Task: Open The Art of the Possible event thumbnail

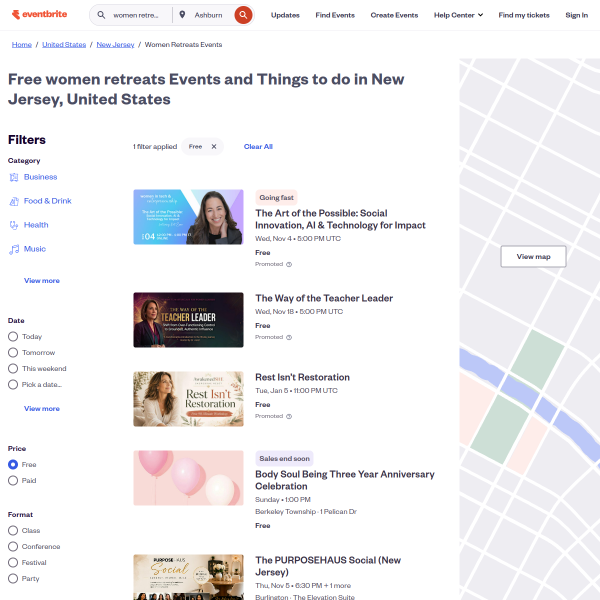Action: click(x=188, y=217)
